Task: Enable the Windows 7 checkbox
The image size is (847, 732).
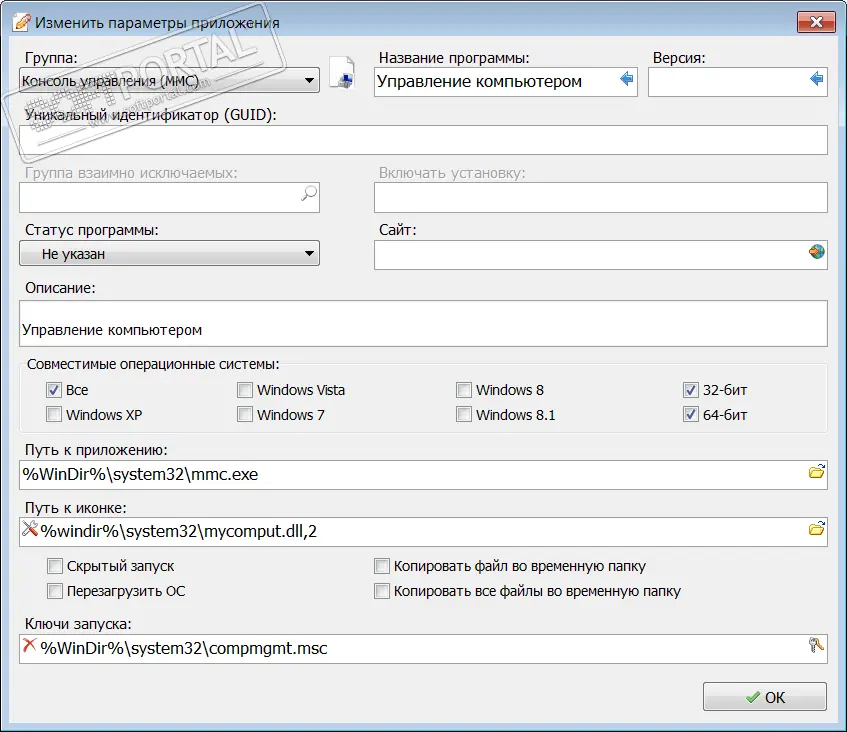Action: [x=245, y=414]
